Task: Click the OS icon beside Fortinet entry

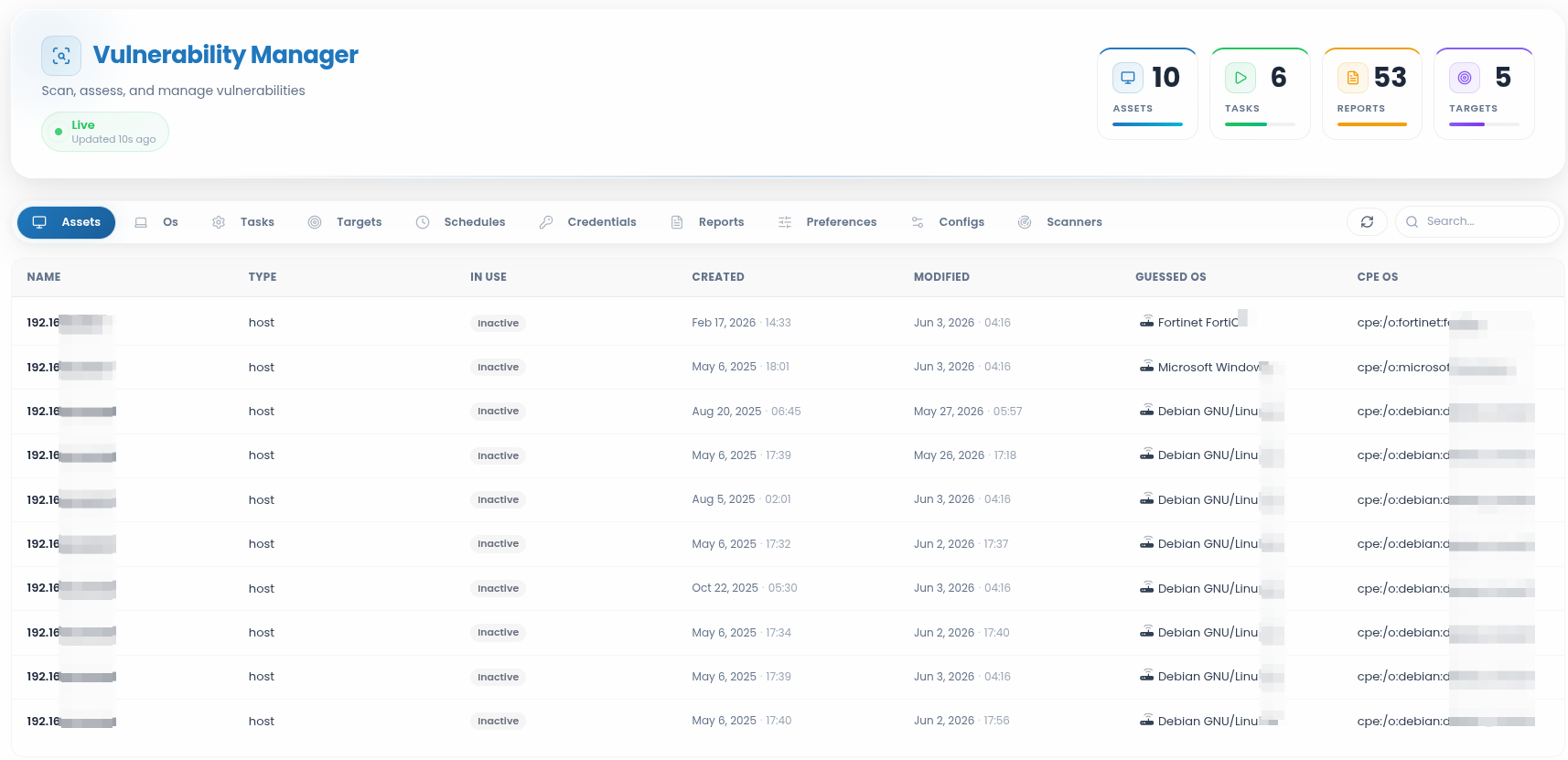Action: [1146, 321]
